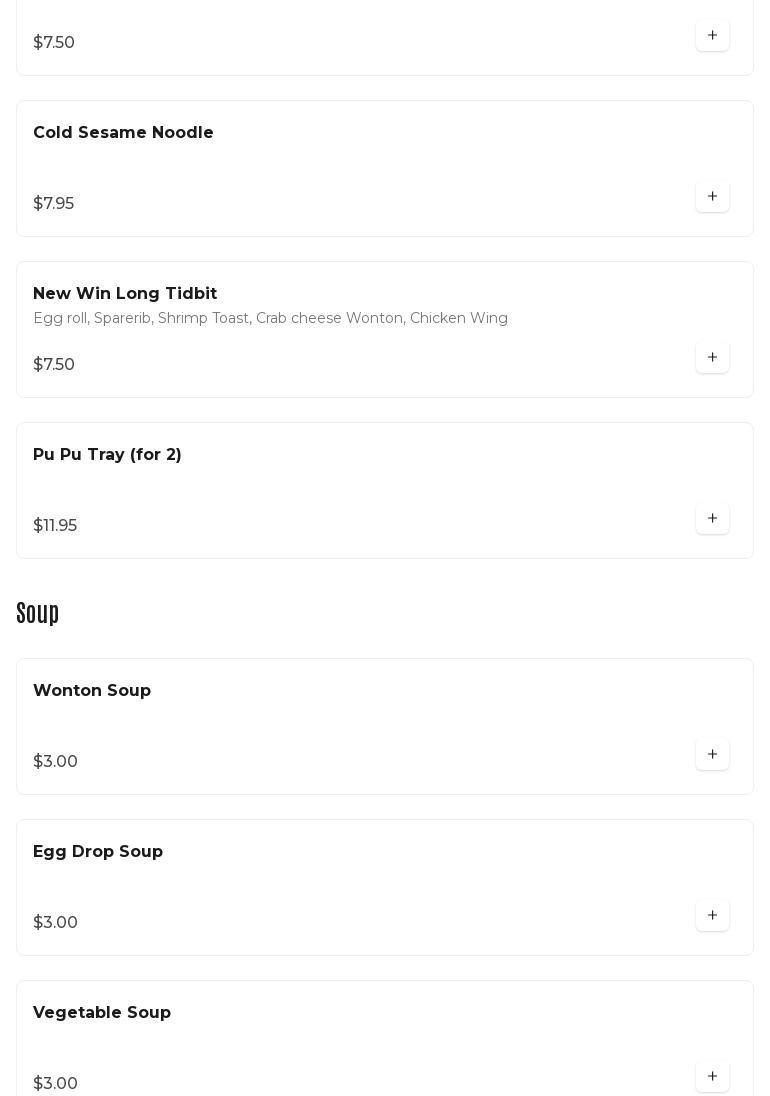Add the item listed above Cold Sesame Noodle
This screenshot has height=1096, width=770.
coord(712,35)
